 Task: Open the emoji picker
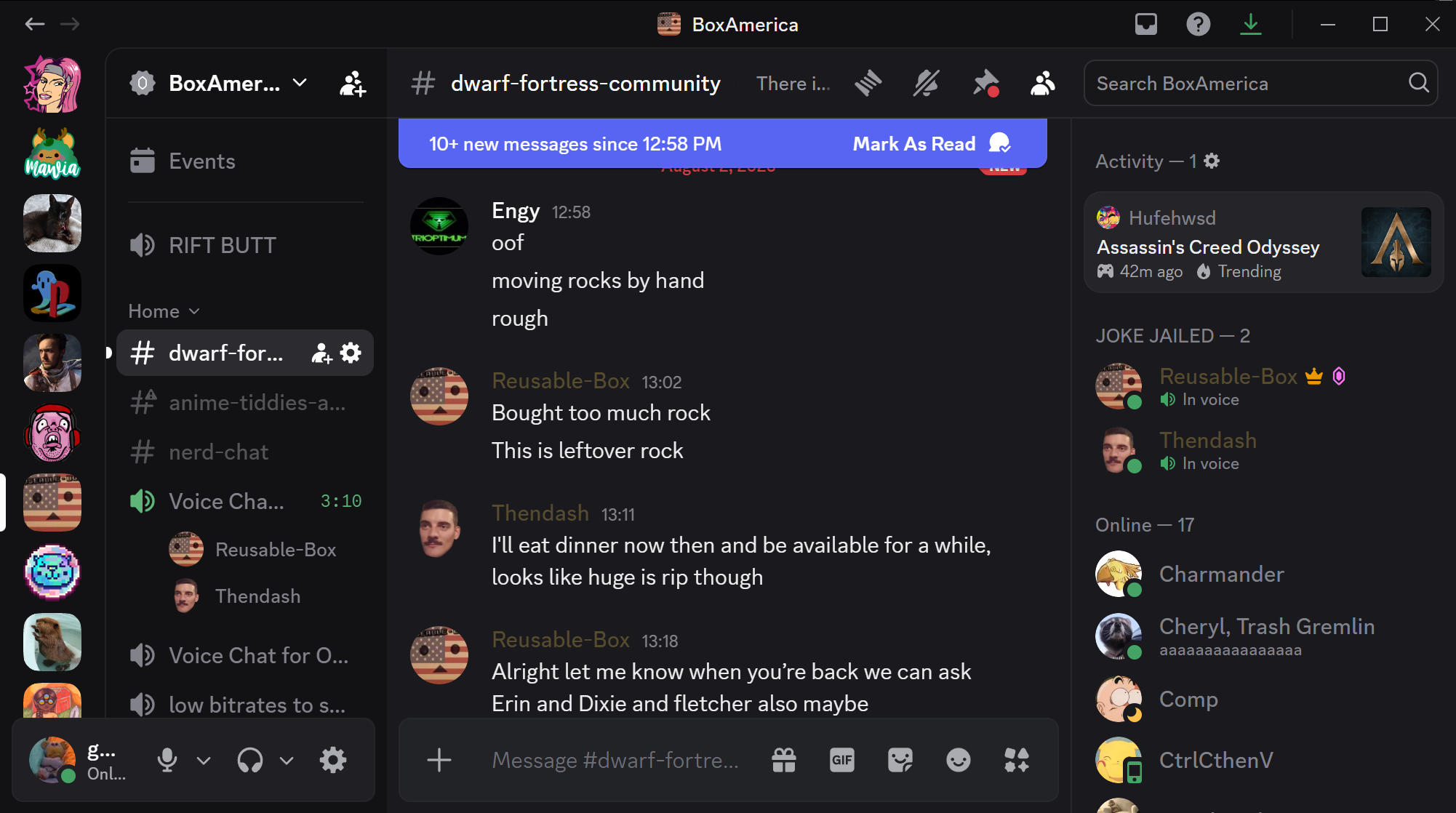[959, 760]
